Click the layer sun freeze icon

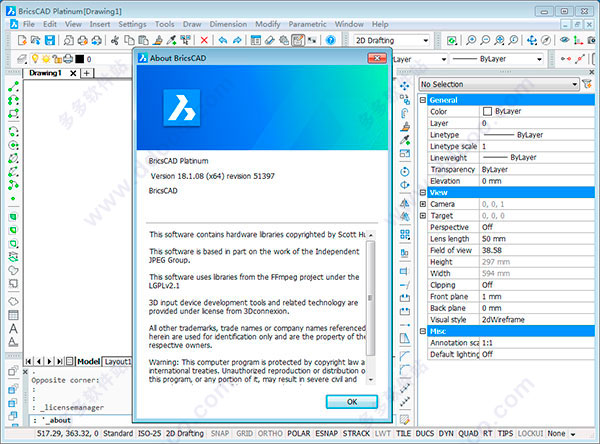click(46, 59)
